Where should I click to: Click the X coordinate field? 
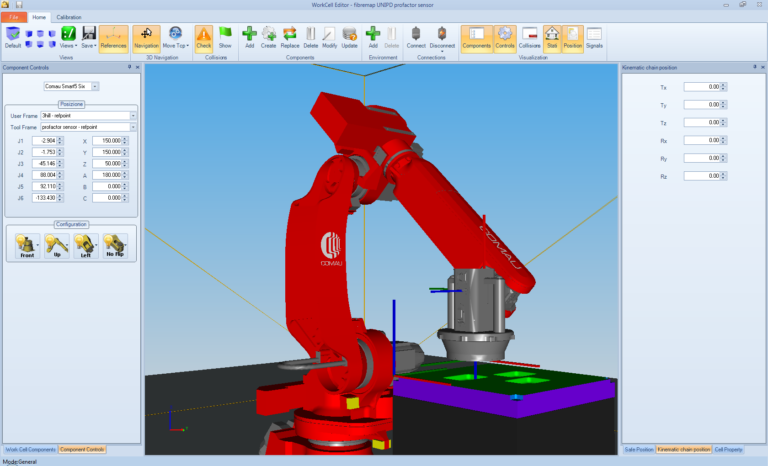(x=107, y=141)
